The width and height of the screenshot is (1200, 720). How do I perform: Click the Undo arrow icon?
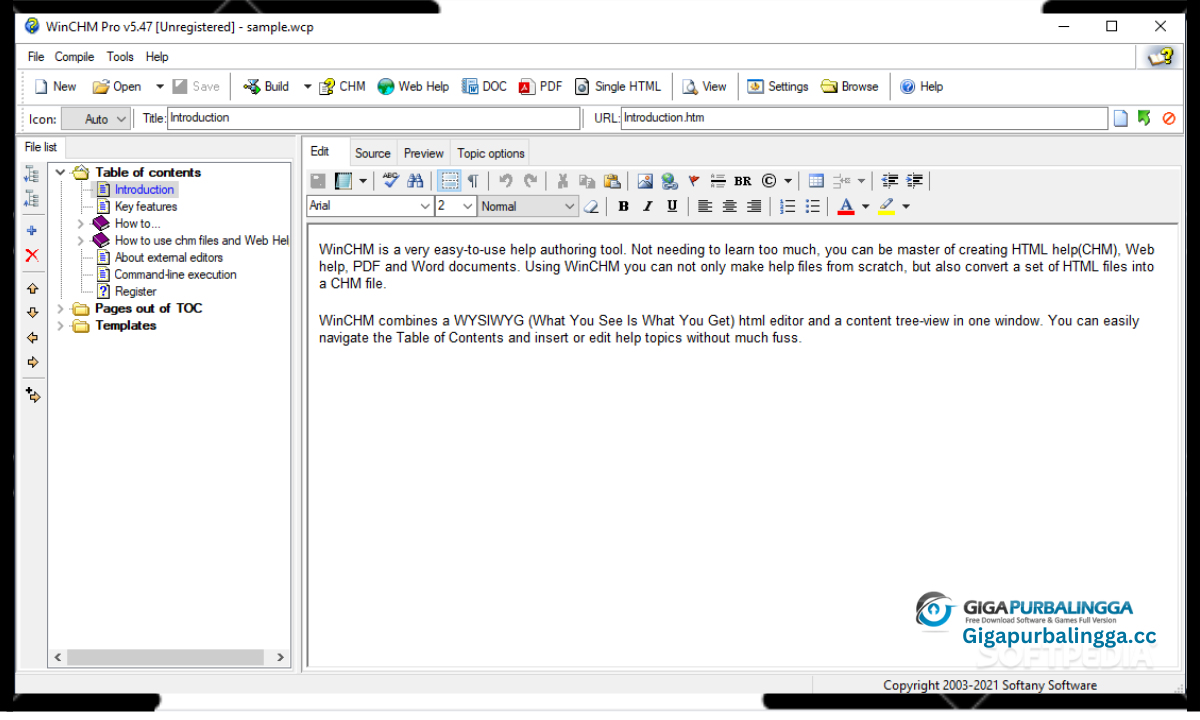click(506, 181)
